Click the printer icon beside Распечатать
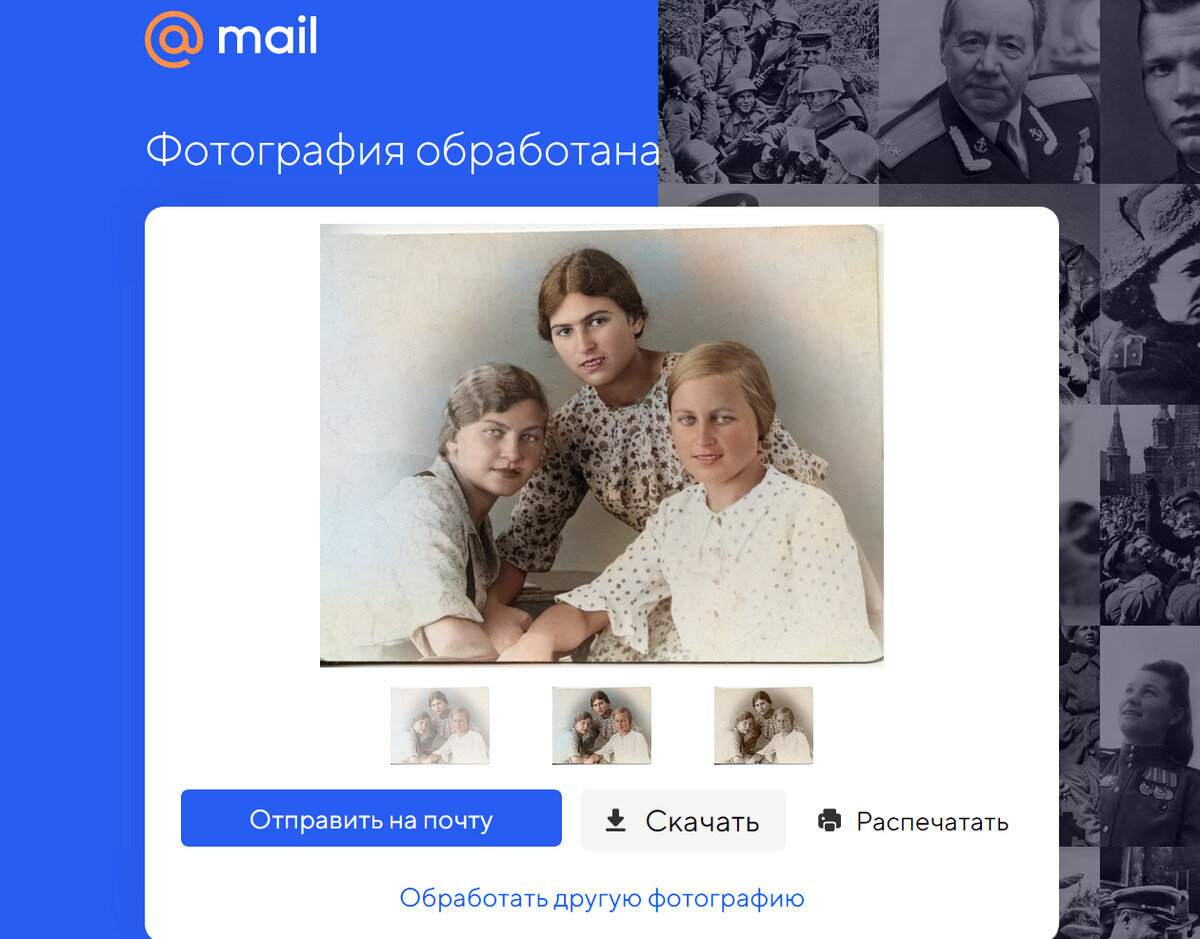Image resolution: width=1200 pixels, height=939 pixels. point(830,821)
